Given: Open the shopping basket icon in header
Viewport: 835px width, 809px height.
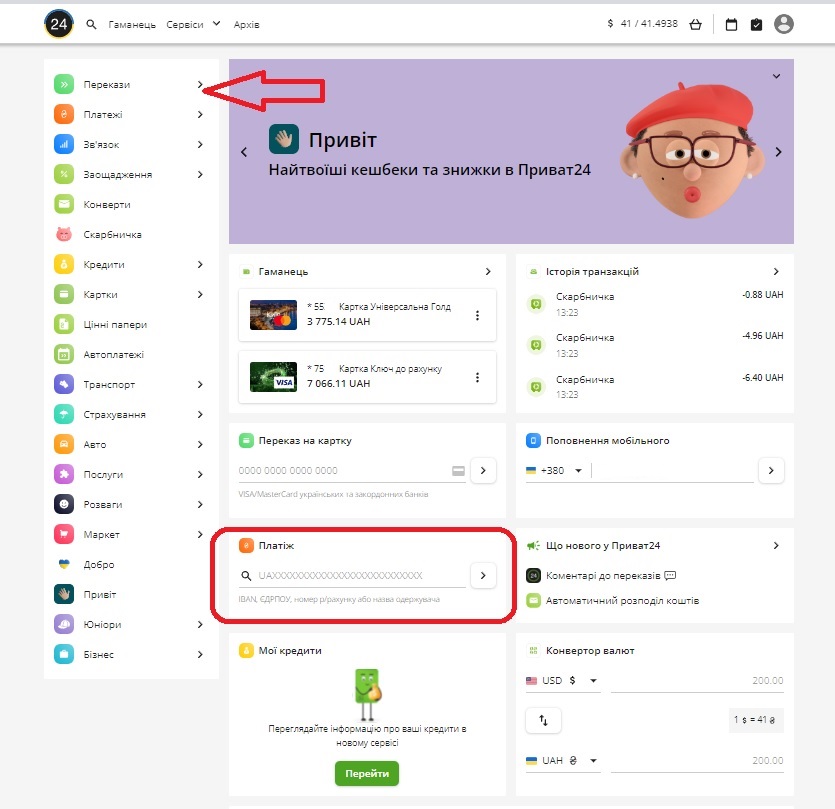Looking at the screenshot, I should [696, 24].
